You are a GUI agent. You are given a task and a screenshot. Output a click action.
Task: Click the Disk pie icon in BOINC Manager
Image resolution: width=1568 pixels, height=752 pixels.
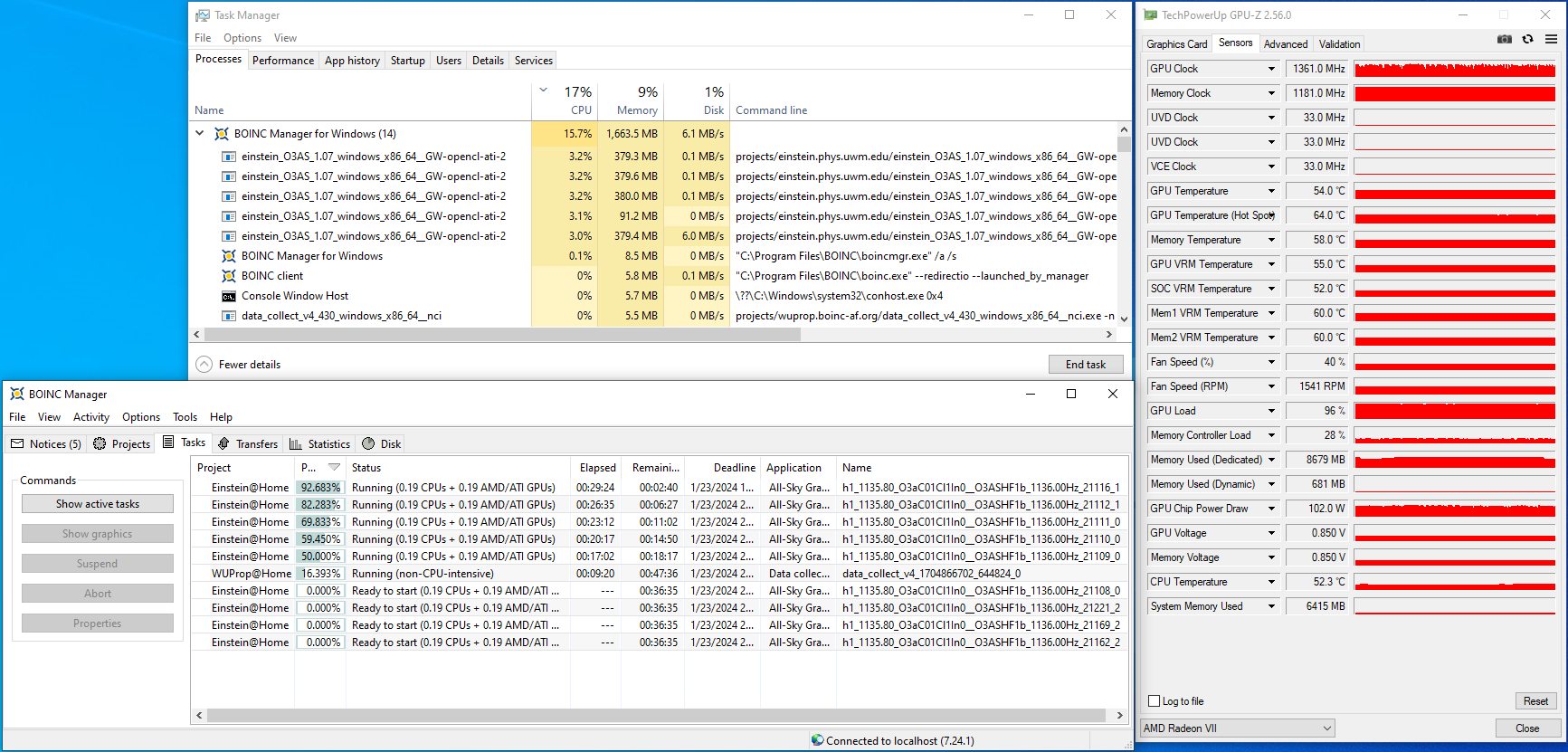pyautogui.click(x=368, y=443)
